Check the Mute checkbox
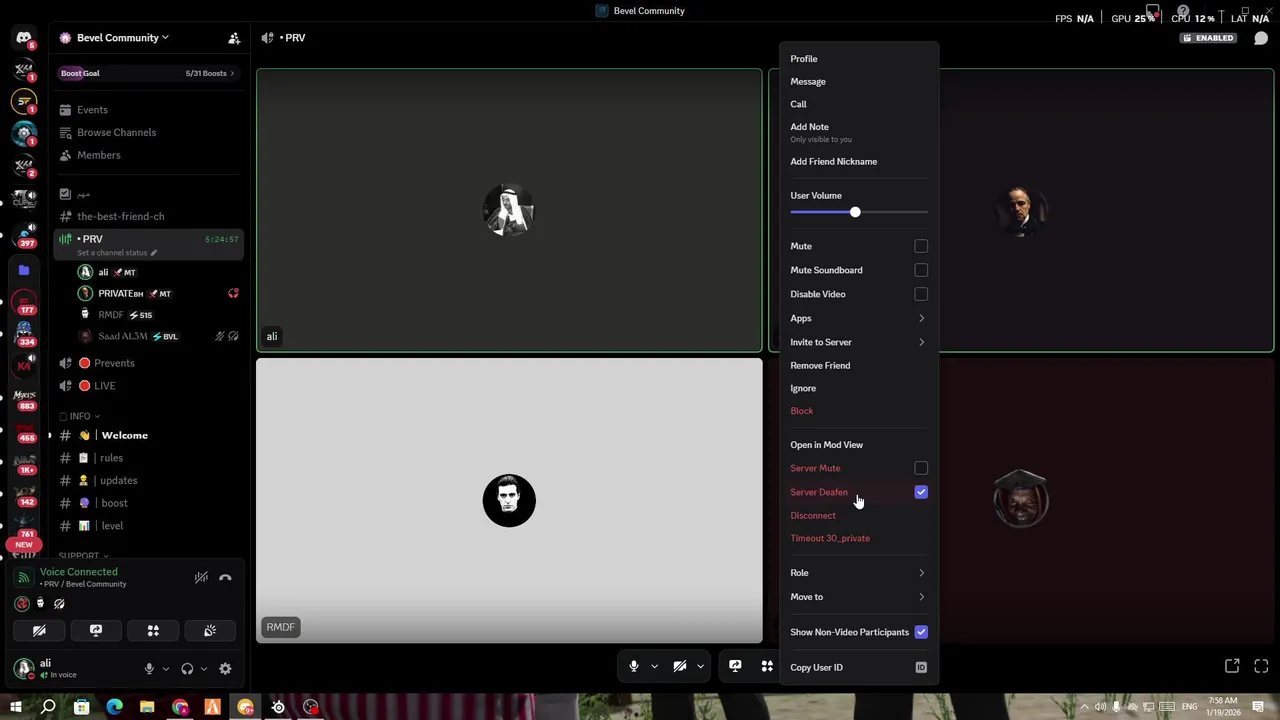Viewport: 1280px width, 720px height. pos(921,246)
